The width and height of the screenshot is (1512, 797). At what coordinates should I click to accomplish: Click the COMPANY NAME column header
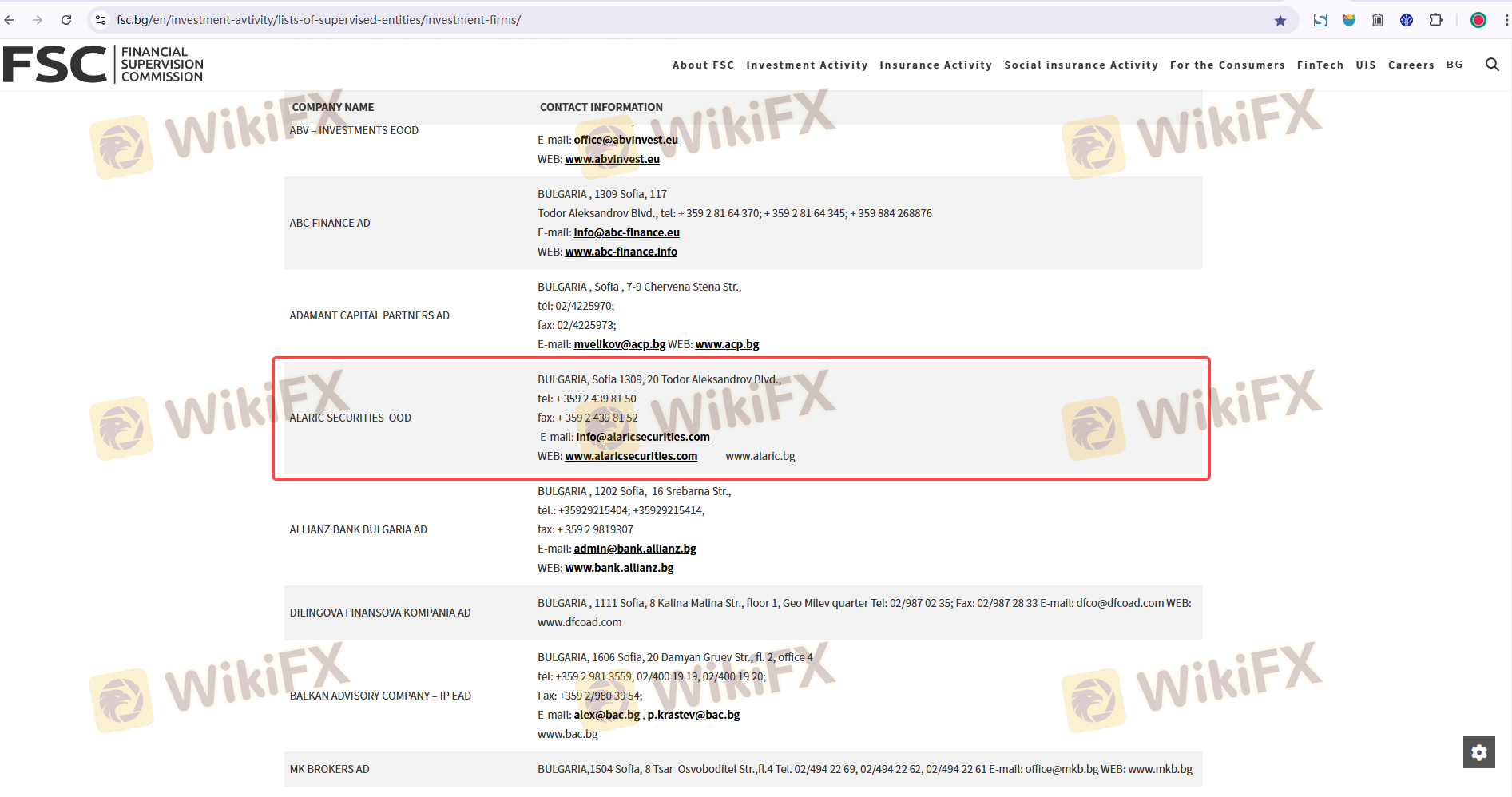(332, 107)
